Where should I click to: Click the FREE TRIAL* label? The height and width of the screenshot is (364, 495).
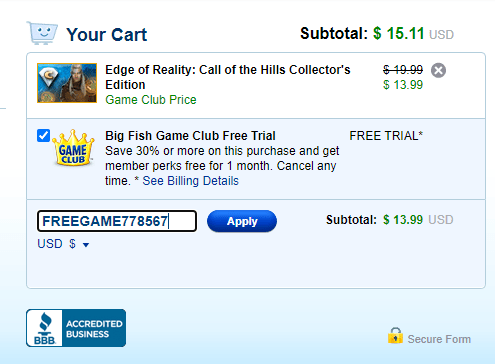[x=386, y=136]
